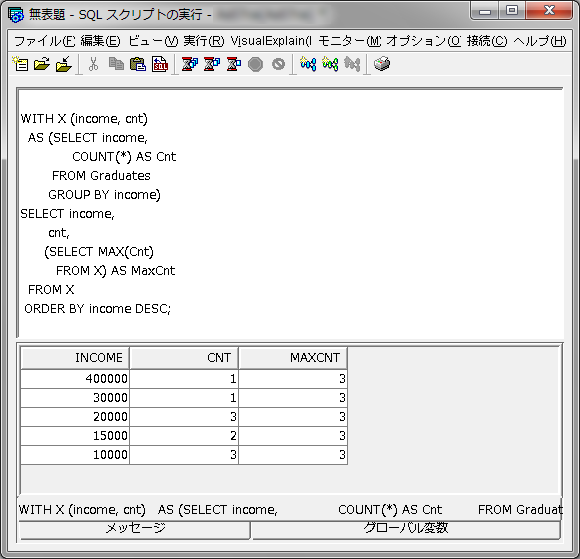Select the 30000 income cell
580x559 pixels.
[x=75, y=398]
